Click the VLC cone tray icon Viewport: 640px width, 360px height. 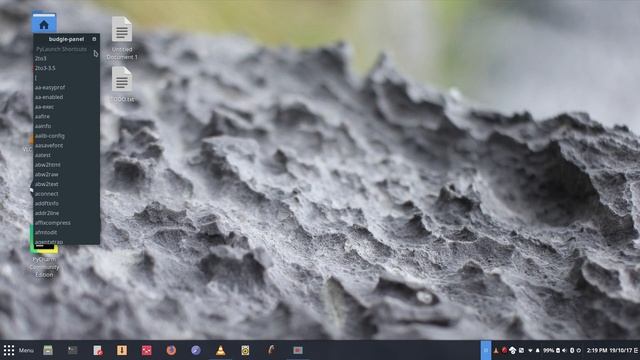[x=496, y=351]
